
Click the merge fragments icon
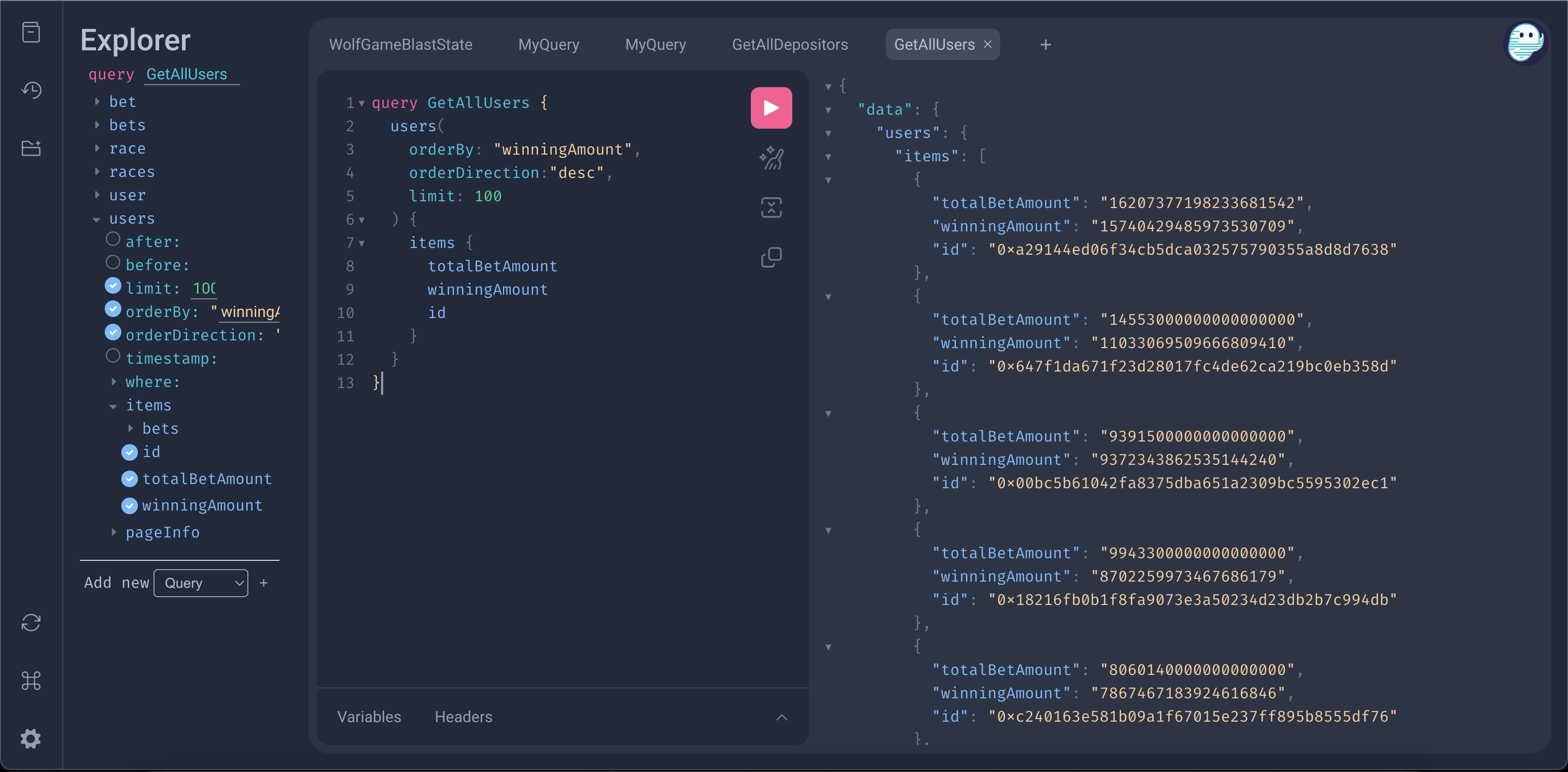771,208
